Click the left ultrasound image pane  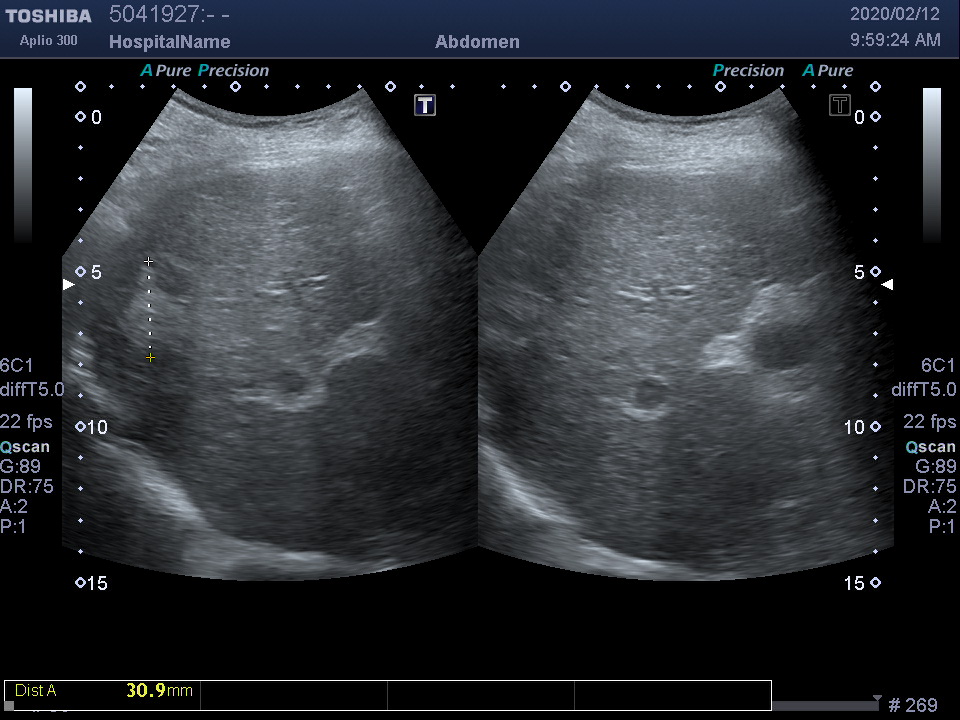(269, 334)
